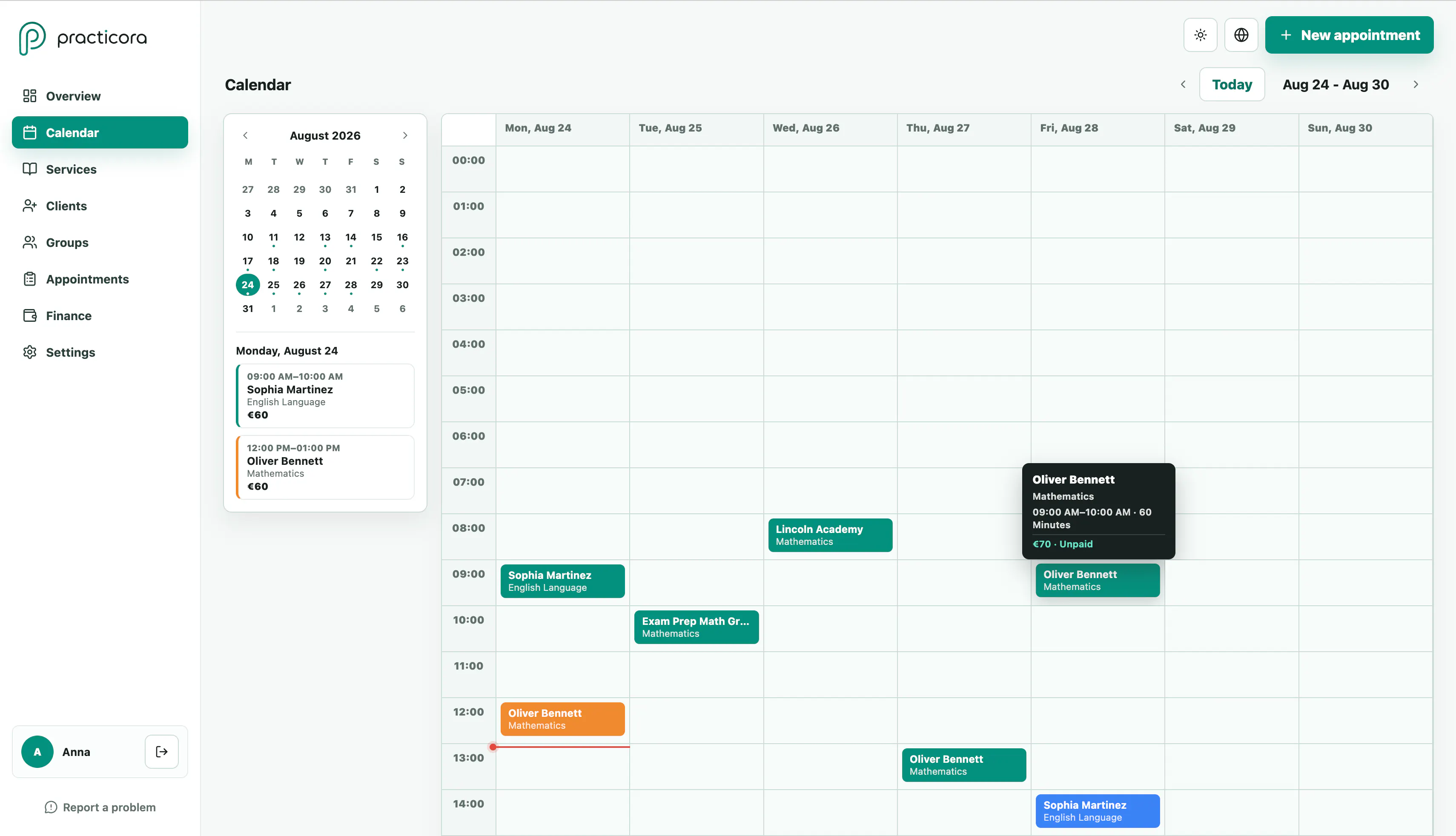The image size is (1456, 836).
Task: Go to previous week arrow
Action: tap(1183, 84)
